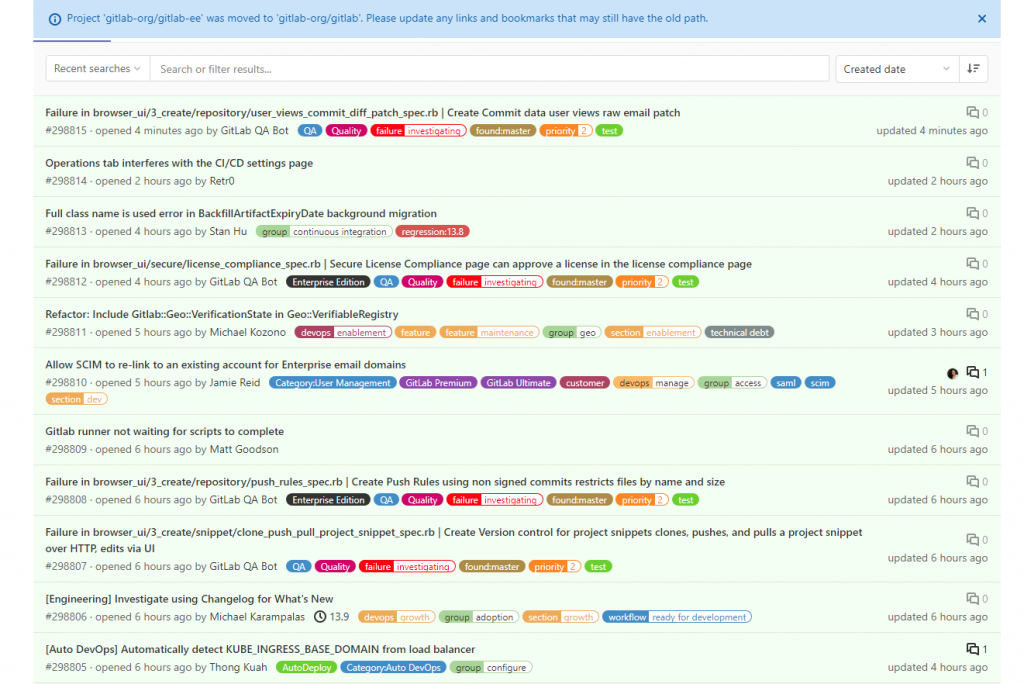Click the info icon in the banner
The width and height of the screenshot is (1024, 684).
[55, 19]
